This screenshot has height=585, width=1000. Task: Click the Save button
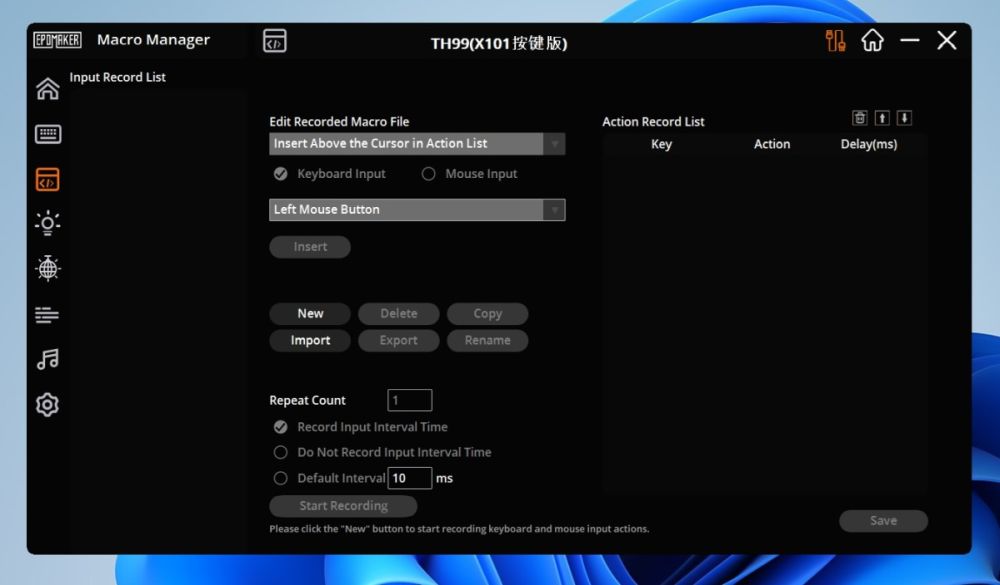coord(883,521)
